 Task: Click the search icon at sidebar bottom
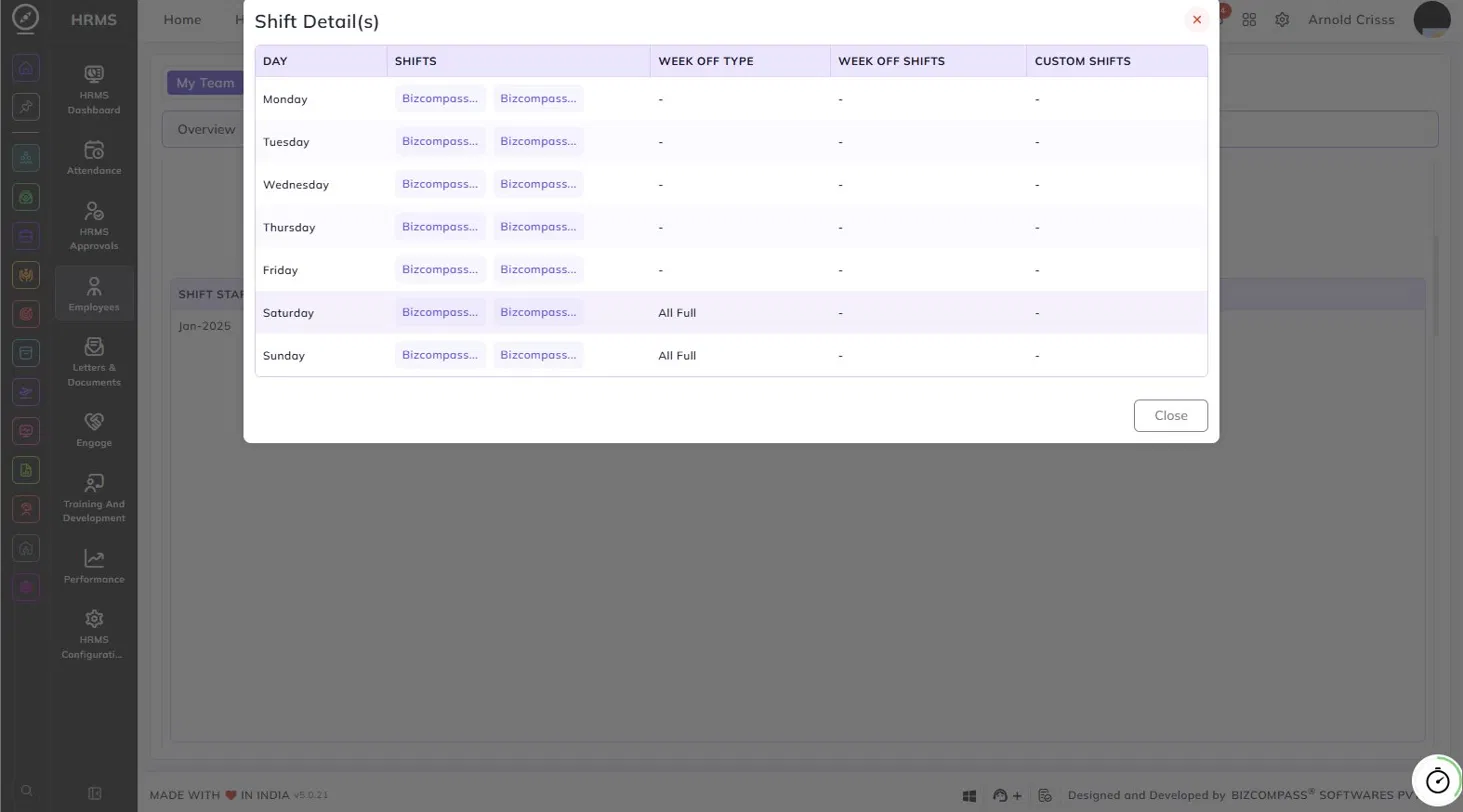click(26, 791)
